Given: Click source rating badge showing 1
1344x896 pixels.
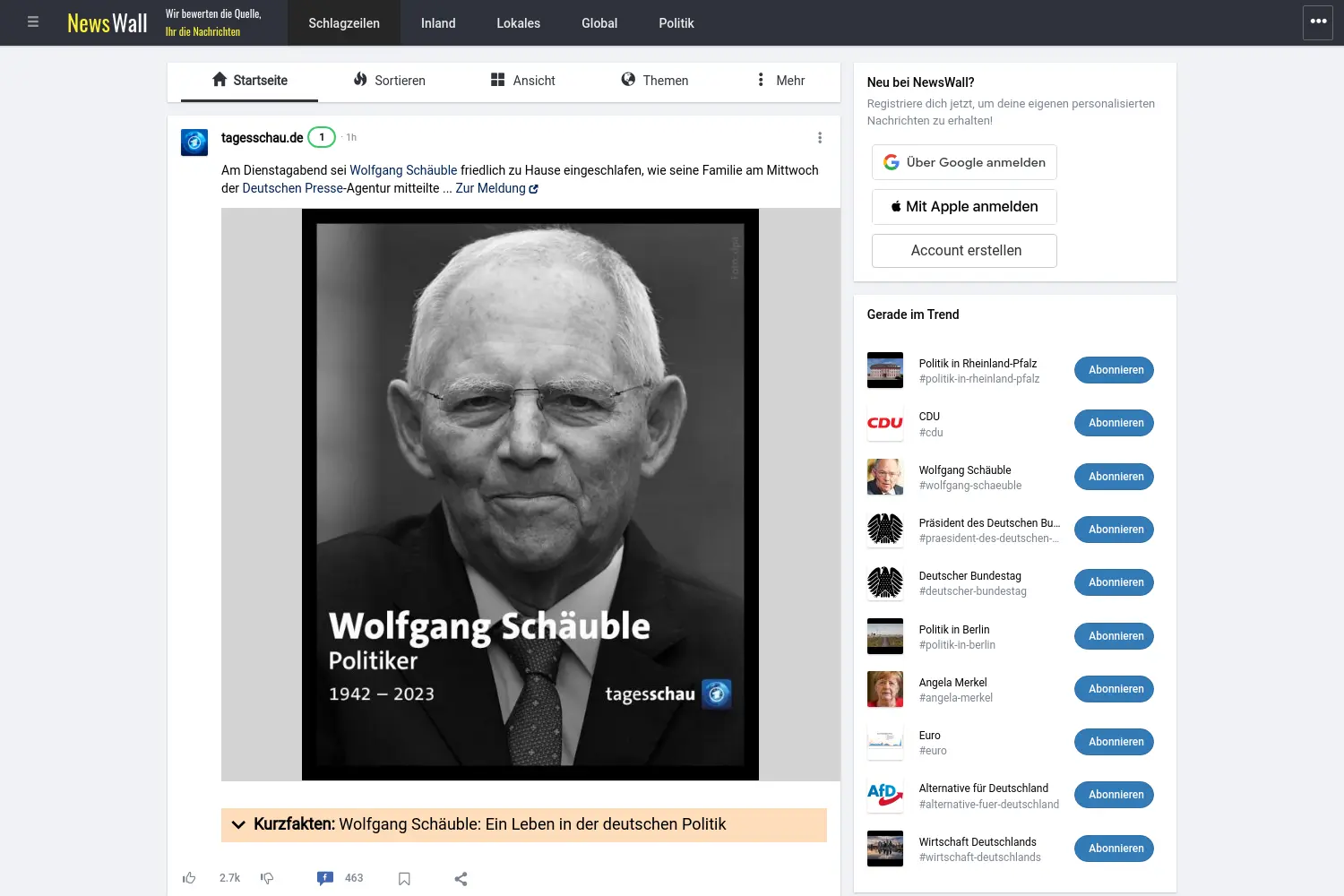Looking at the screenshot, I should [322, 137].
